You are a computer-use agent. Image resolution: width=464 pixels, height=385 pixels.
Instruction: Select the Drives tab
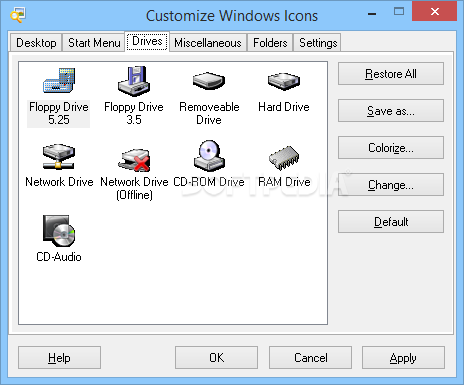click(147, 41)
